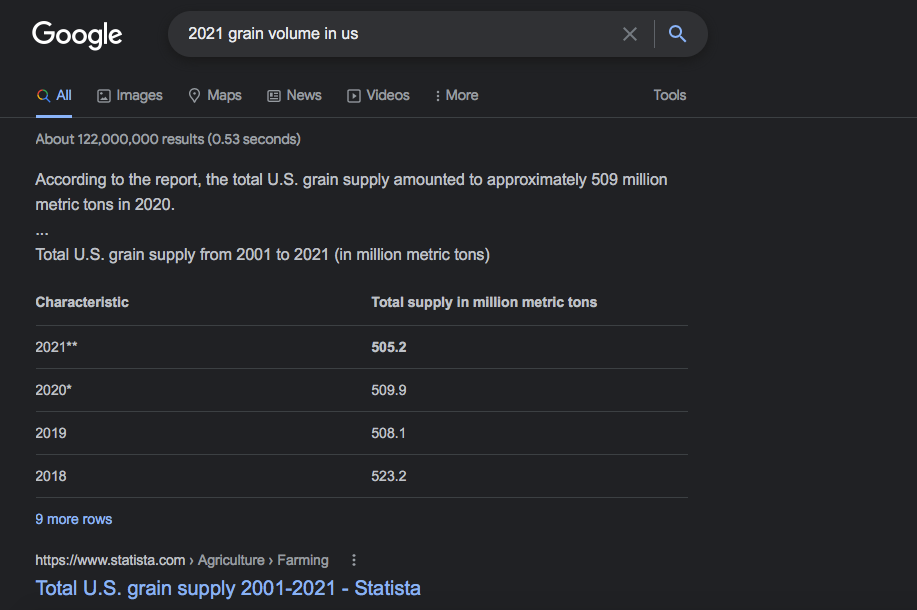This screenshot has height=610, width=917.
Task: Select the Maps results tab
Action: 224,96
